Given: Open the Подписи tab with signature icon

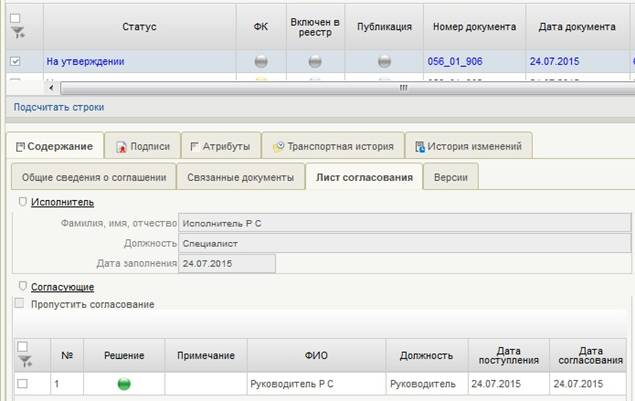Looking at the screenshot, I should [143, 146].
